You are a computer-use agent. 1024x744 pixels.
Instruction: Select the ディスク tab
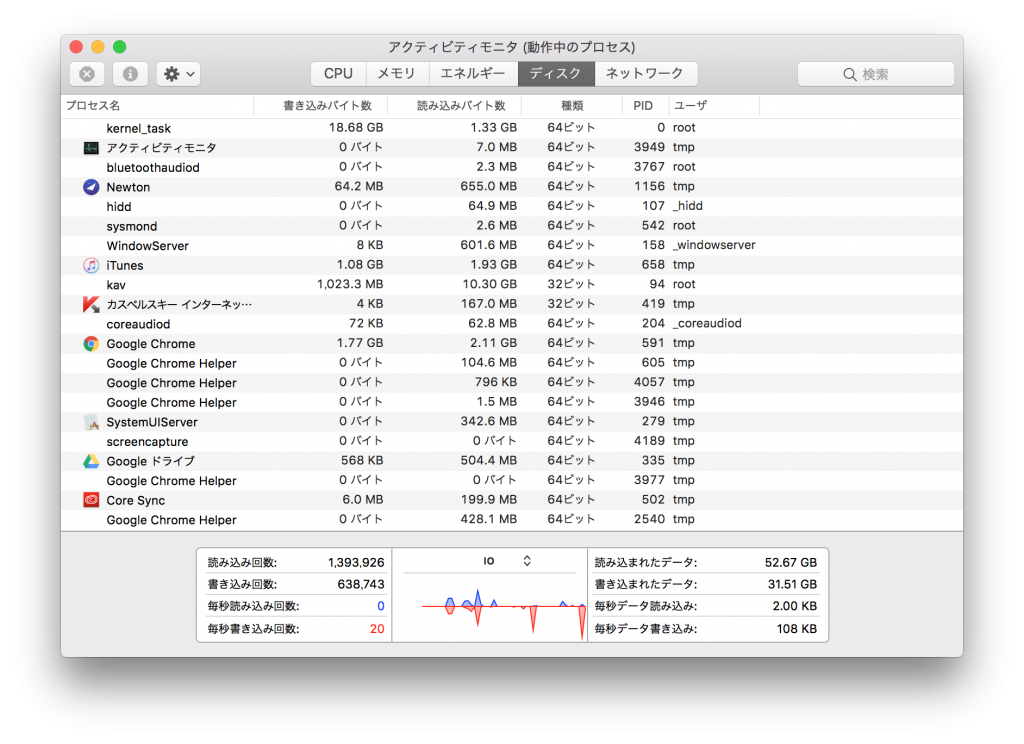(556, 74)
